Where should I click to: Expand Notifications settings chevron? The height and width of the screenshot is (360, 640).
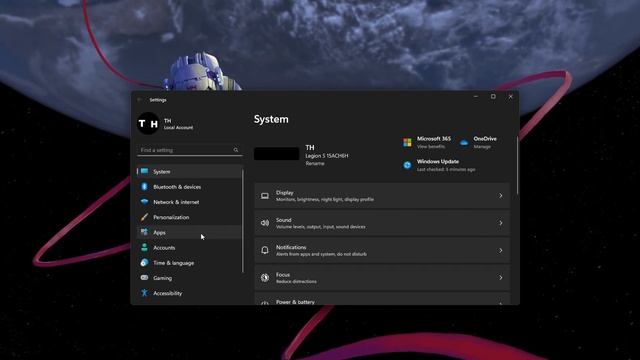[x=500, y=250]
